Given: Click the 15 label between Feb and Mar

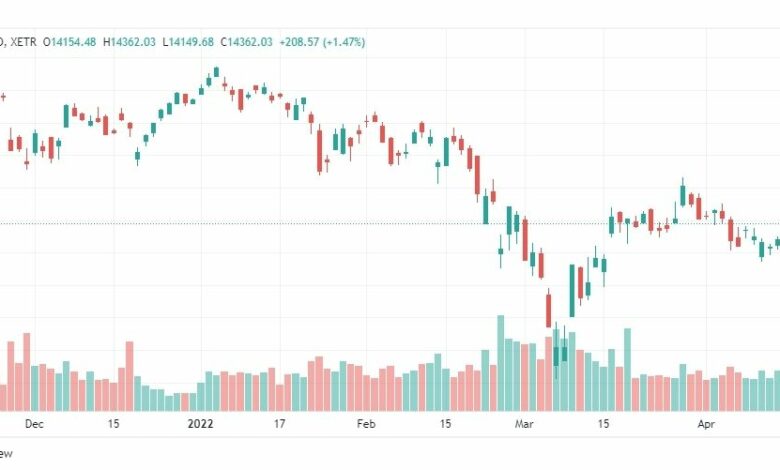Looking at the screenshot, I should pyautogui.click(x=445, y=424).
